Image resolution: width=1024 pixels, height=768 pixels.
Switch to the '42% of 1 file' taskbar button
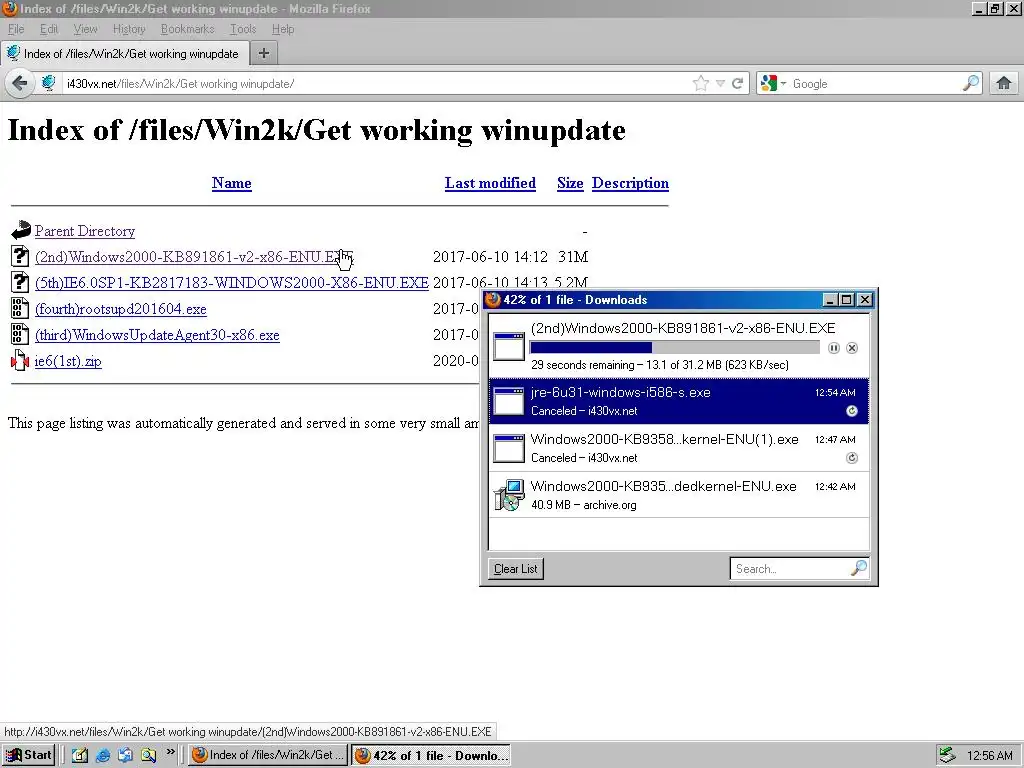[x=431, y=755]
